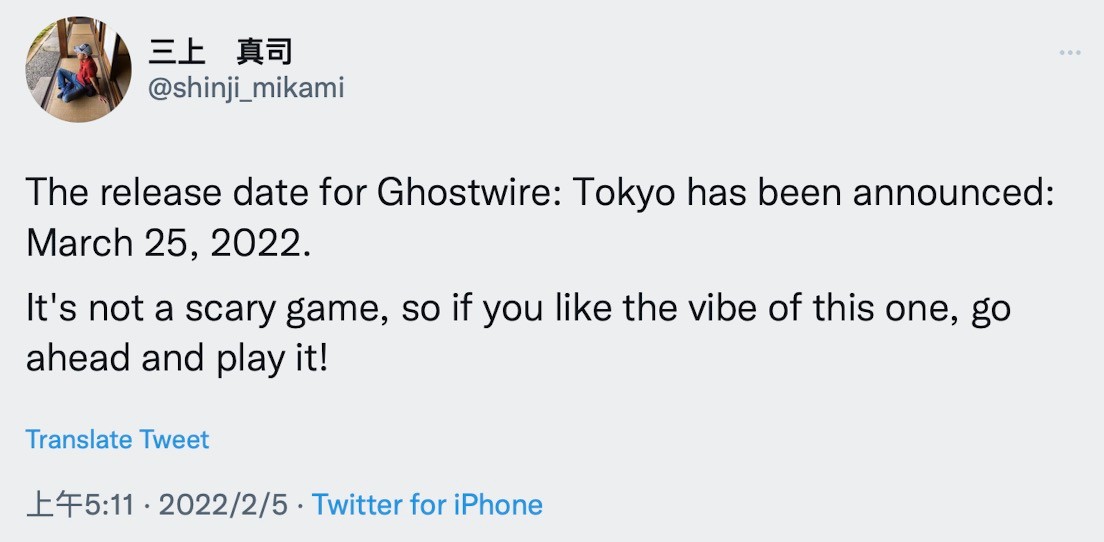Image resolution: width=1104 pixels, height=542 pixels.
Task: Open the three-dot more options menu
Action: click(x=1070, y=52)
